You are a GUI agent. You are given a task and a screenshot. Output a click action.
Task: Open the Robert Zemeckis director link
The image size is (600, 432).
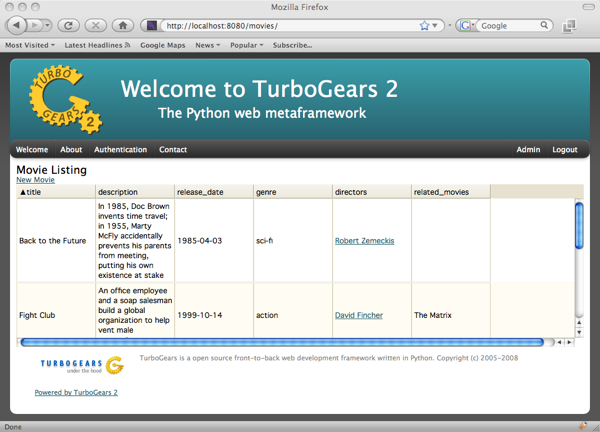364,241
